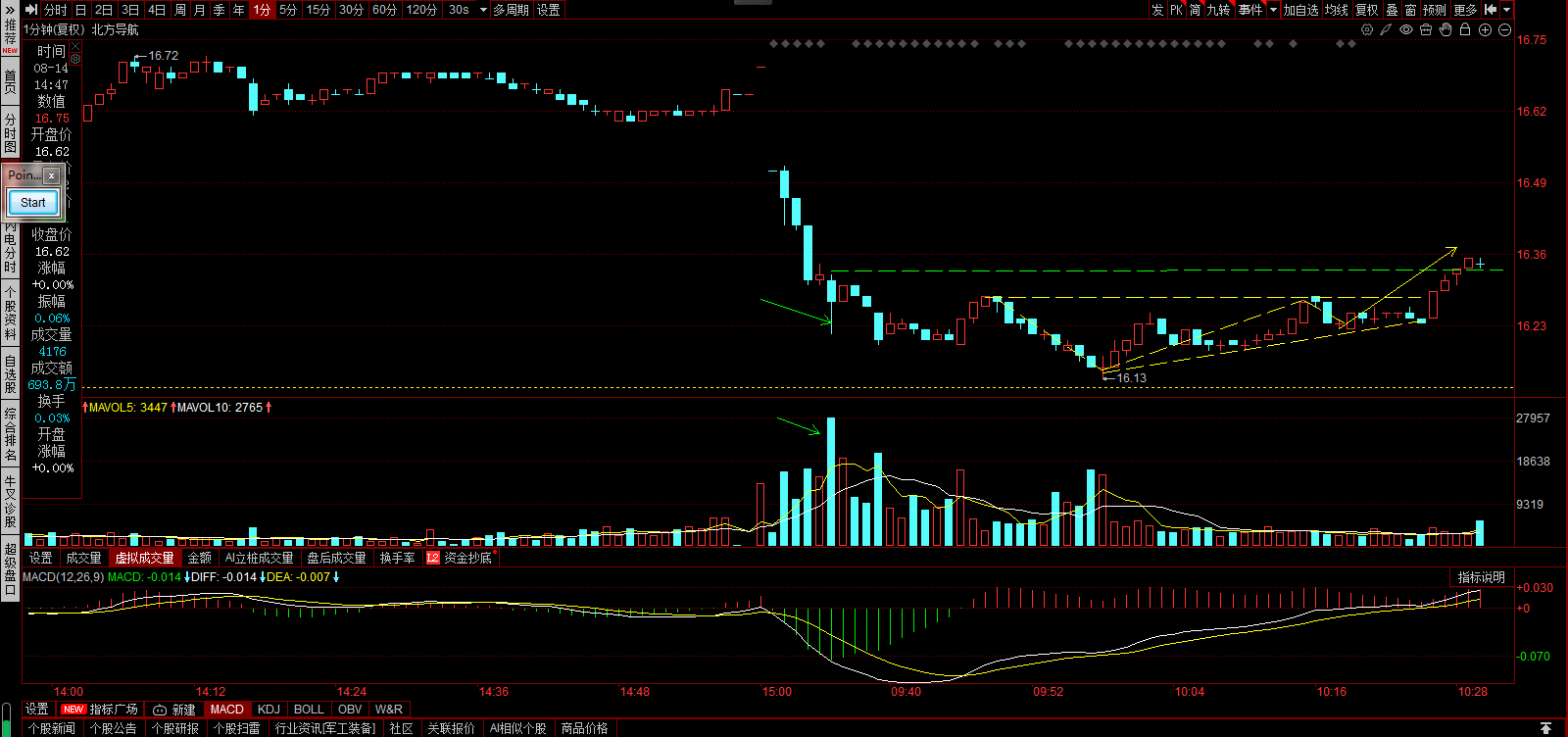Open 多周期 multi-period view
Viewport: 1568px width, 737px height.
511,10
